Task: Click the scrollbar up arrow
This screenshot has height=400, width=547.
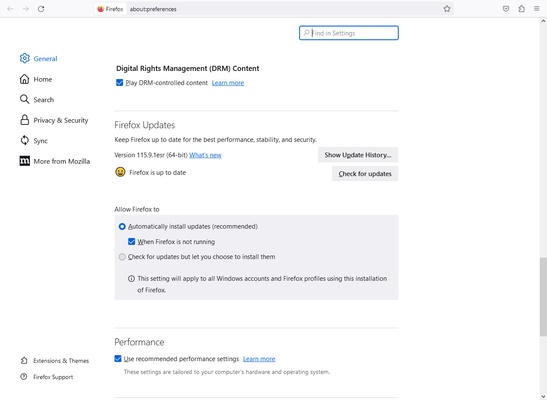Action: click(x=543, y=21)
